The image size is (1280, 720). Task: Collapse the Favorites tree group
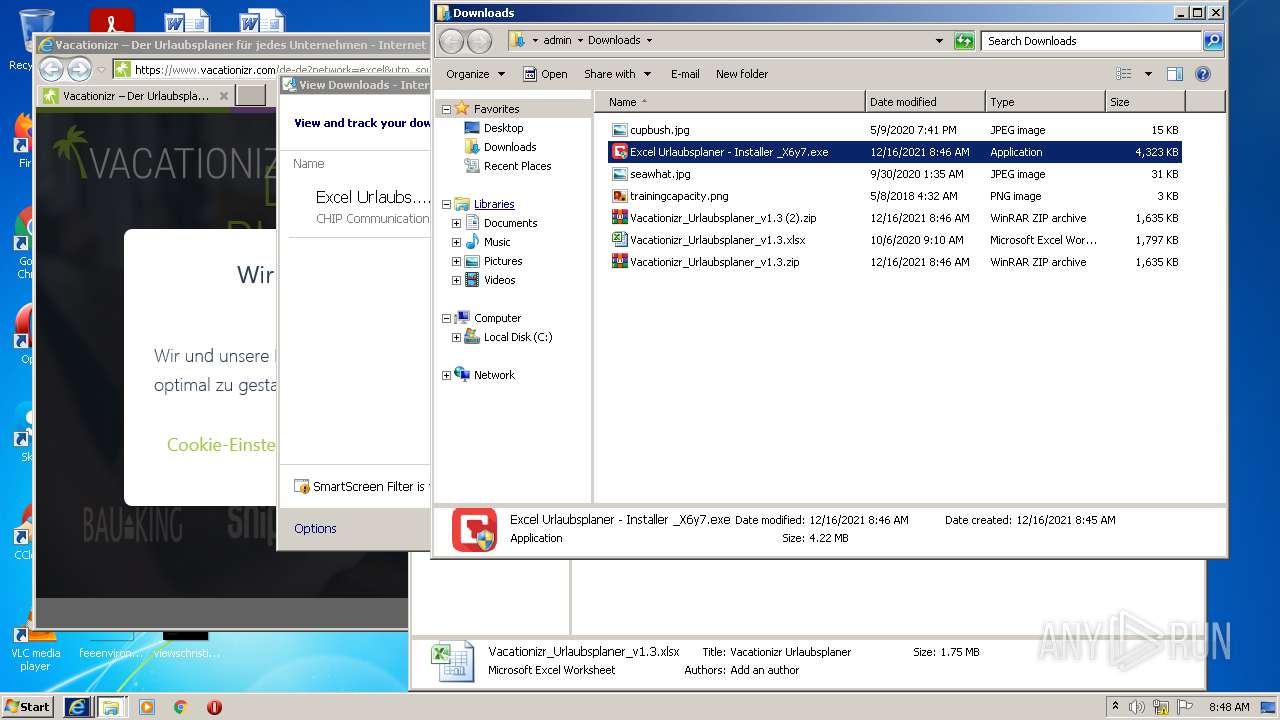click(446, 109)
